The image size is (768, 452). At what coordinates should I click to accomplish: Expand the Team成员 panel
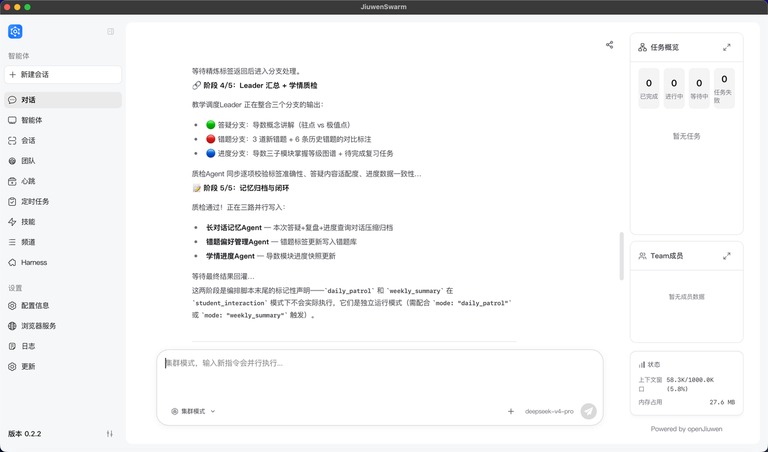pos(727,256)
